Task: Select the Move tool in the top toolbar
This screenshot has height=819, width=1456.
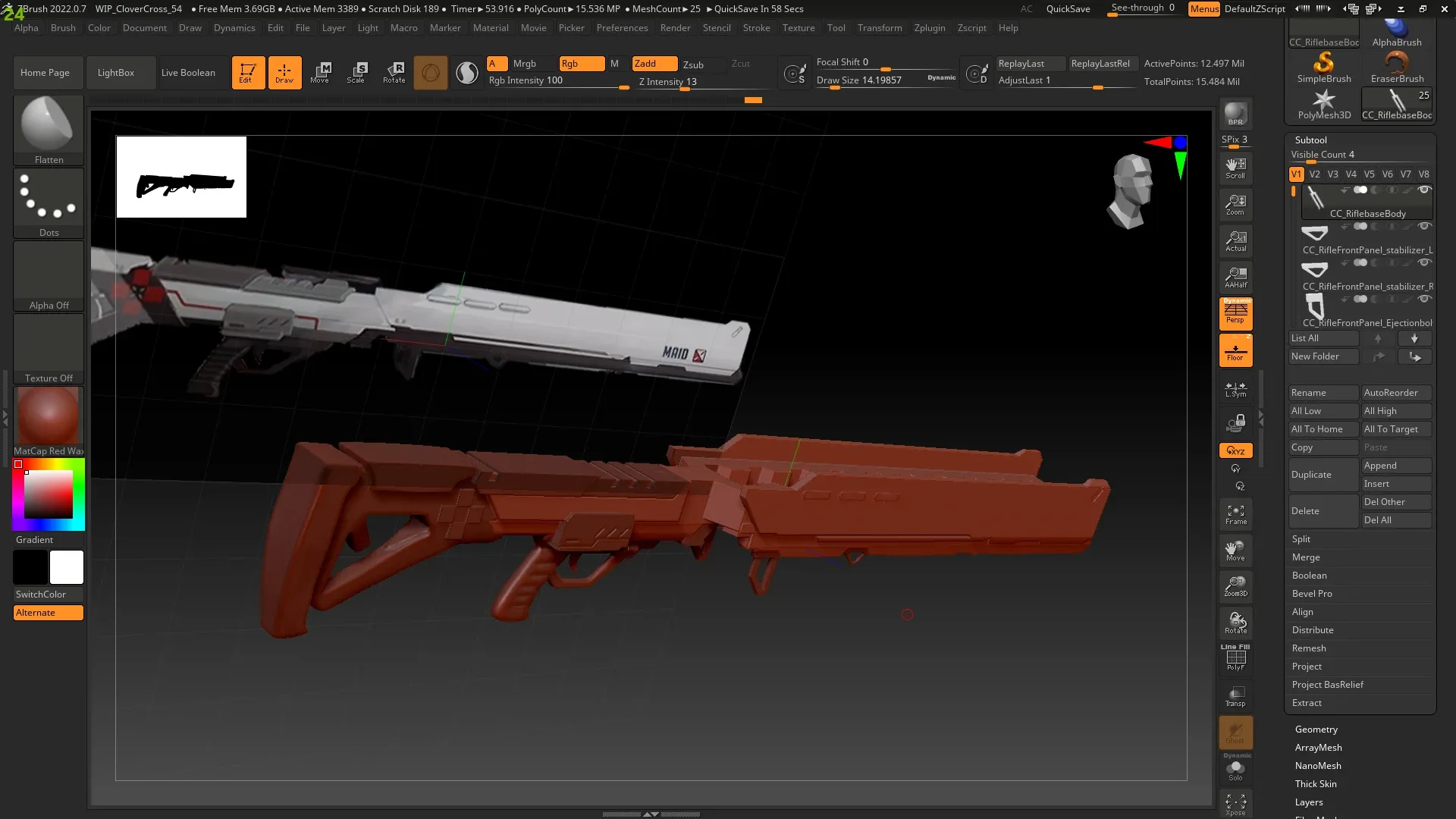Action: pos(322,72)
